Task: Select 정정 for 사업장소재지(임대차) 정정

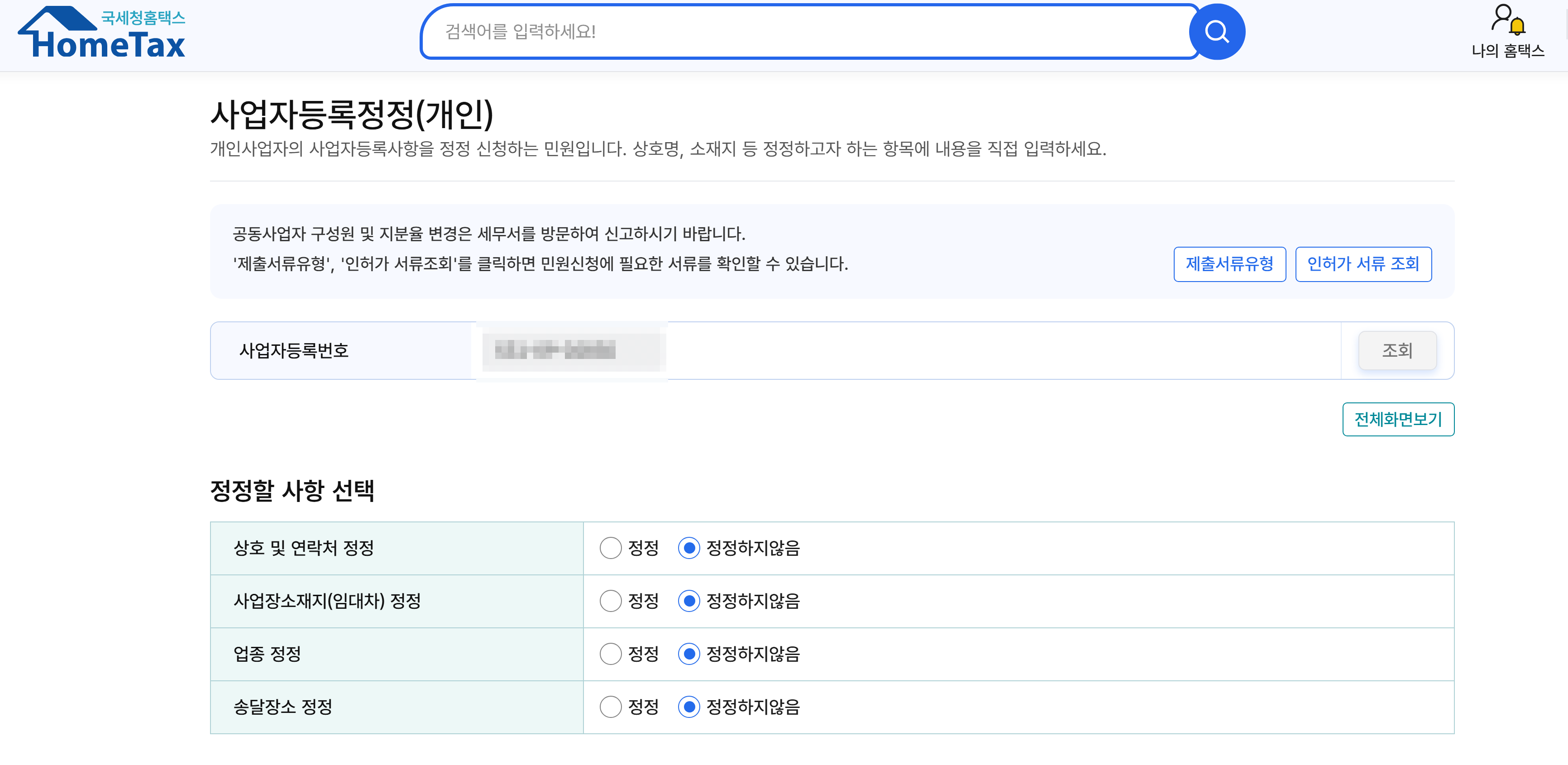Action: 611,601
